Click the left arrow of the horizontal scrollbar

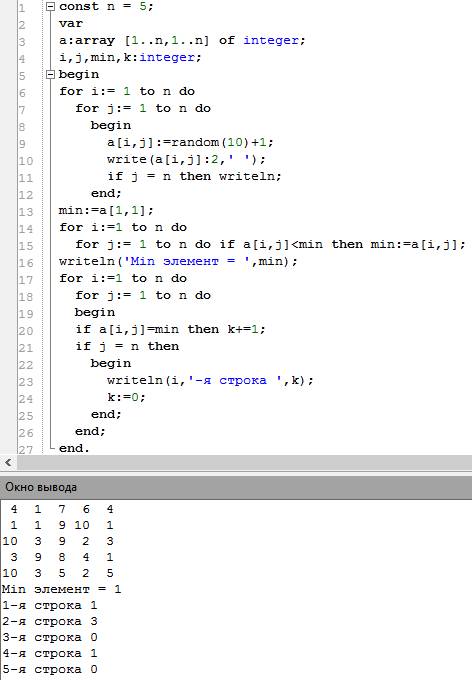coord(8,462)
